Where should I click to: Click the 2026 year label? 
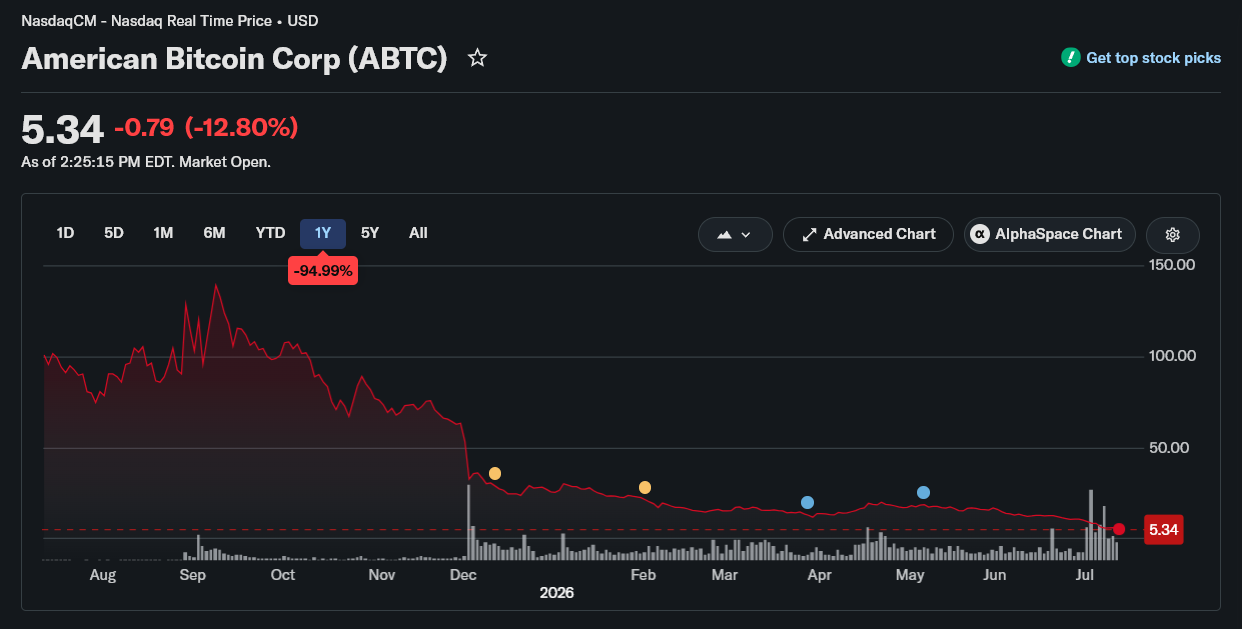[x=557, y=593]
